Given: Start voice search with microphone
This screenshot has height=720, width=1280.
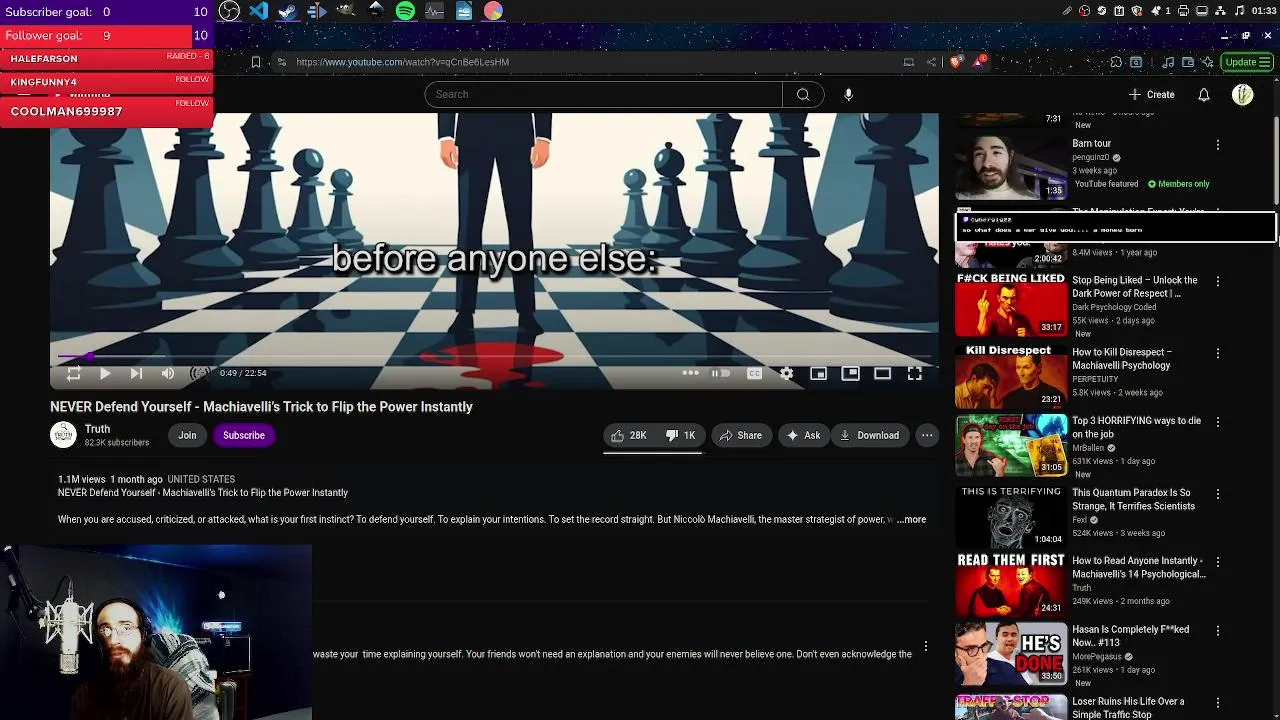Looking at the screenshot, I should pyautogui.click(x=848, y=94).
